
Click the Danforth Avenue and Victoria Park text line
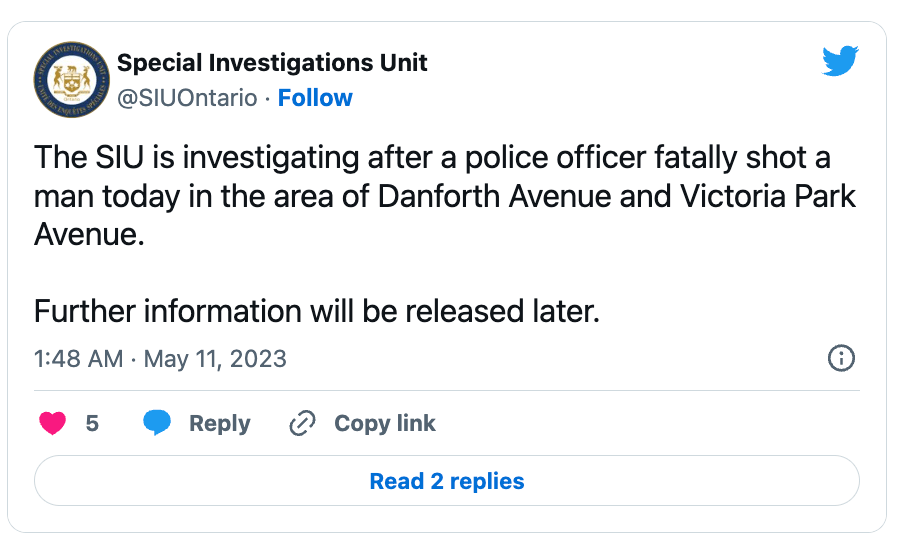click(445, 196)
